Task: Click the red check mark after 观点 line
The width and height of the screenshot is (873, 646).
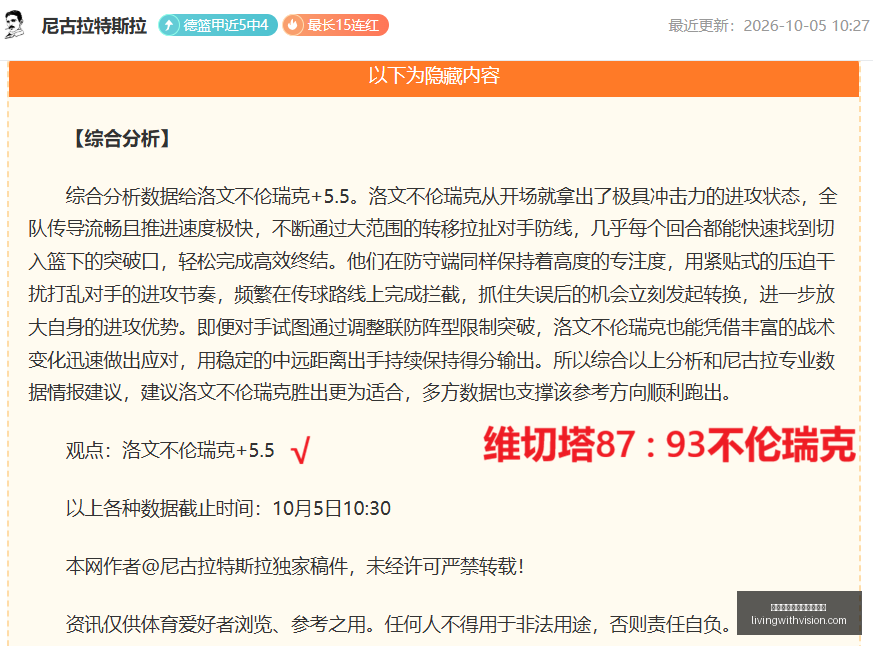Action: (x=301, y=450)
